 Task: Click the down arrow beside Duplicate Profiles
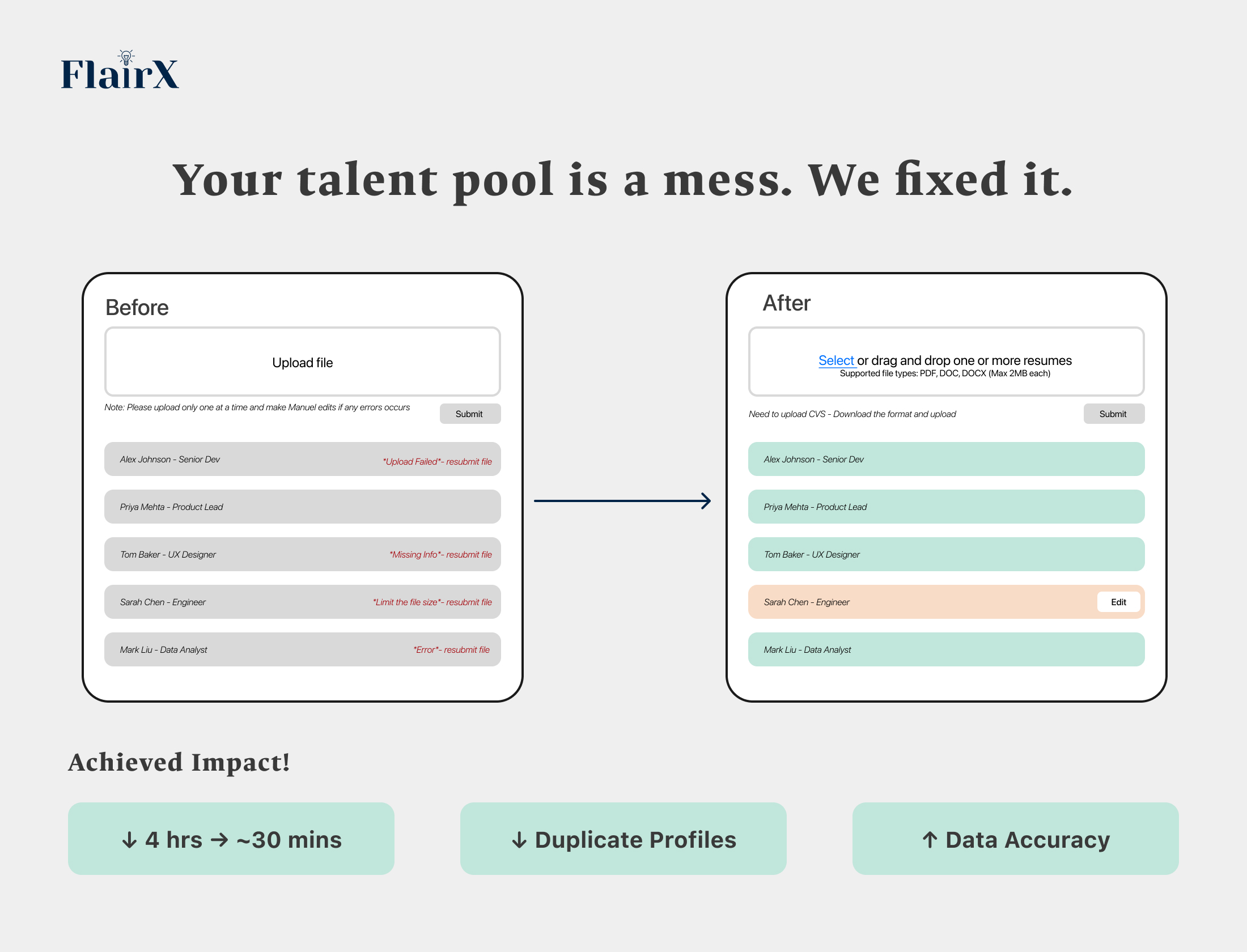519,840
